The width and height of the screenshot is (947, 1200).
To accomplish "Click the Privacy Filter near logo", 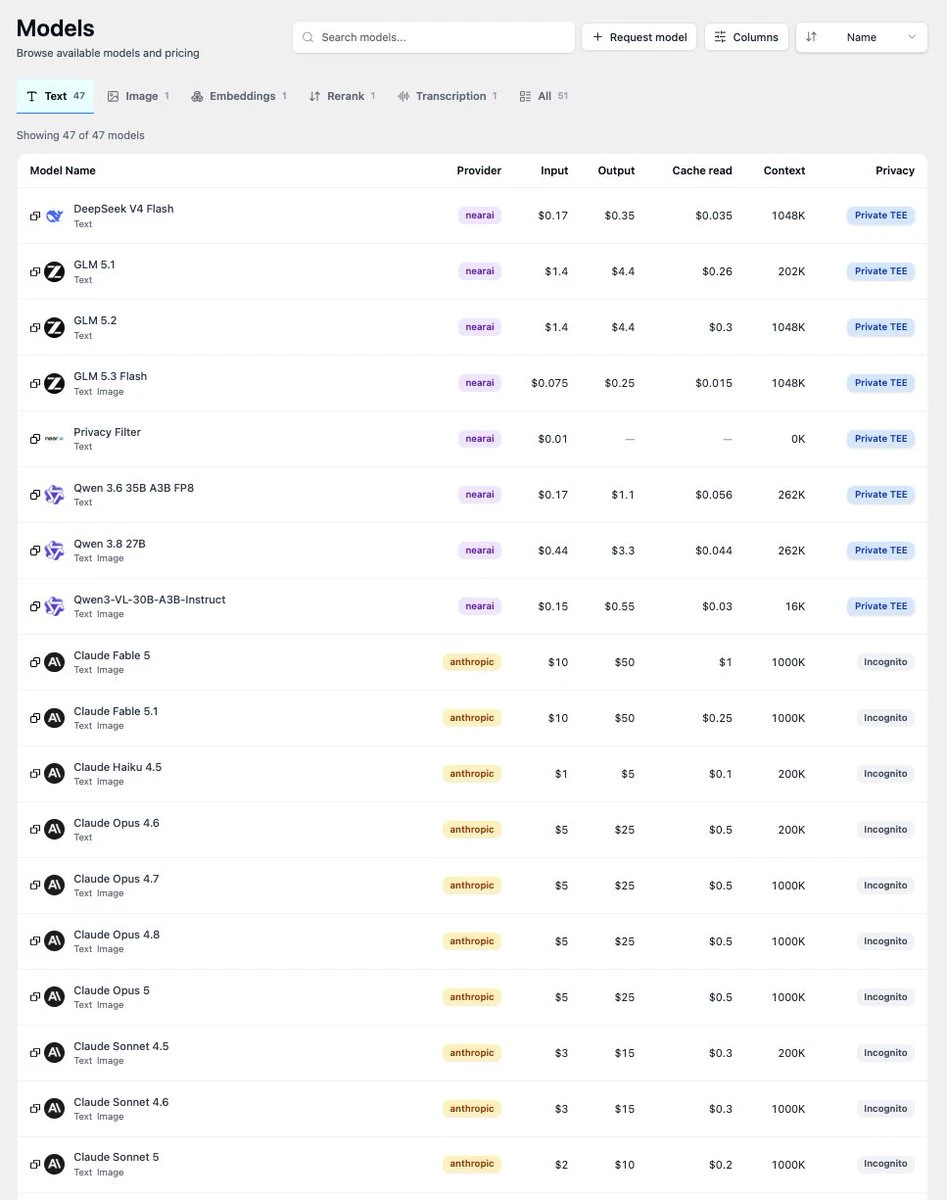I will [x=54, y=439].
